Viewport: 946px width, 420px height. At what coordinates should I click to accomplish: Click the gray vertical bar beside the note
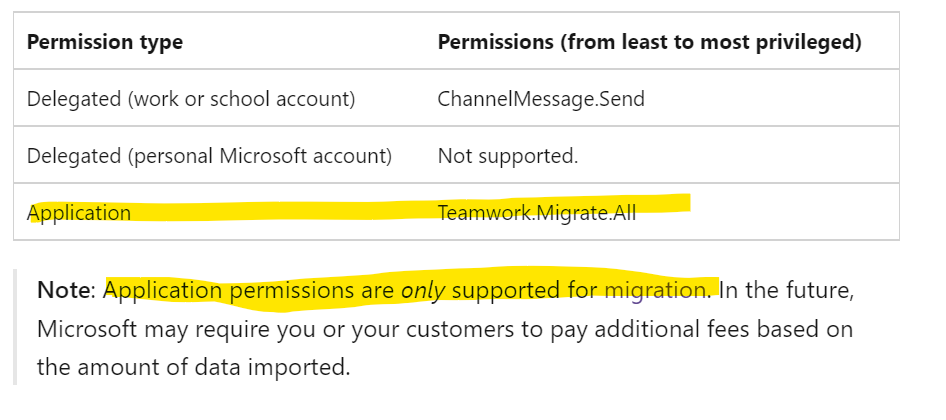coord(15,328)
